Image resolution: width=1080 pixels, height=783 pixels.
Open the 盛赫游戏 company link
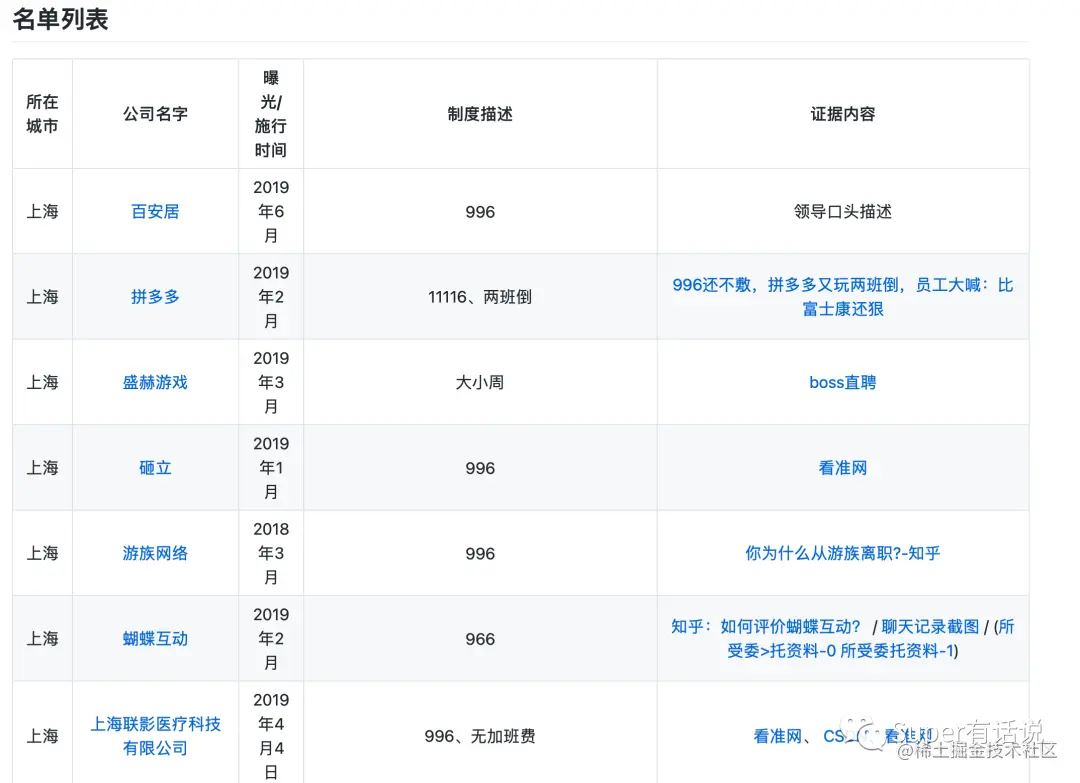tap(155, 382)
